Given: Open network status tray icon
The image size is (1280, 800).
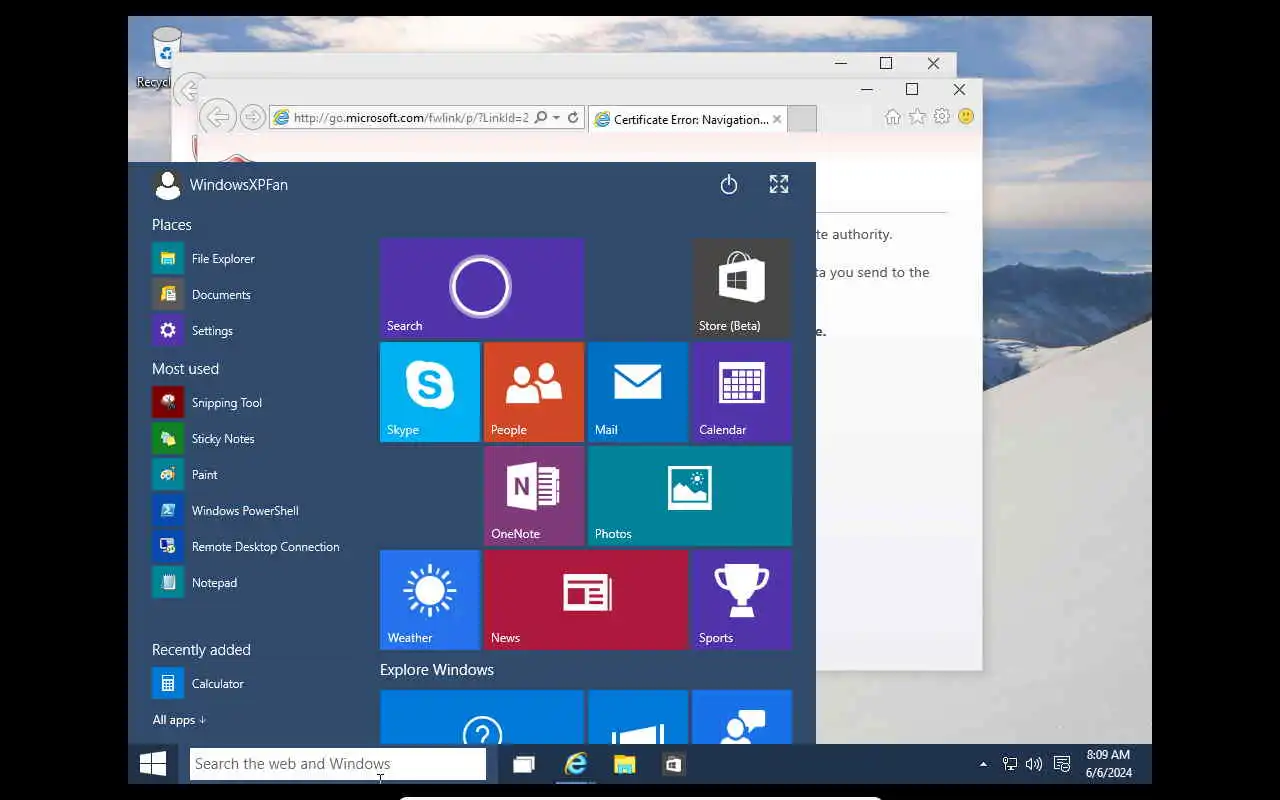Looking at the screenshot, I should point(1010,764).
